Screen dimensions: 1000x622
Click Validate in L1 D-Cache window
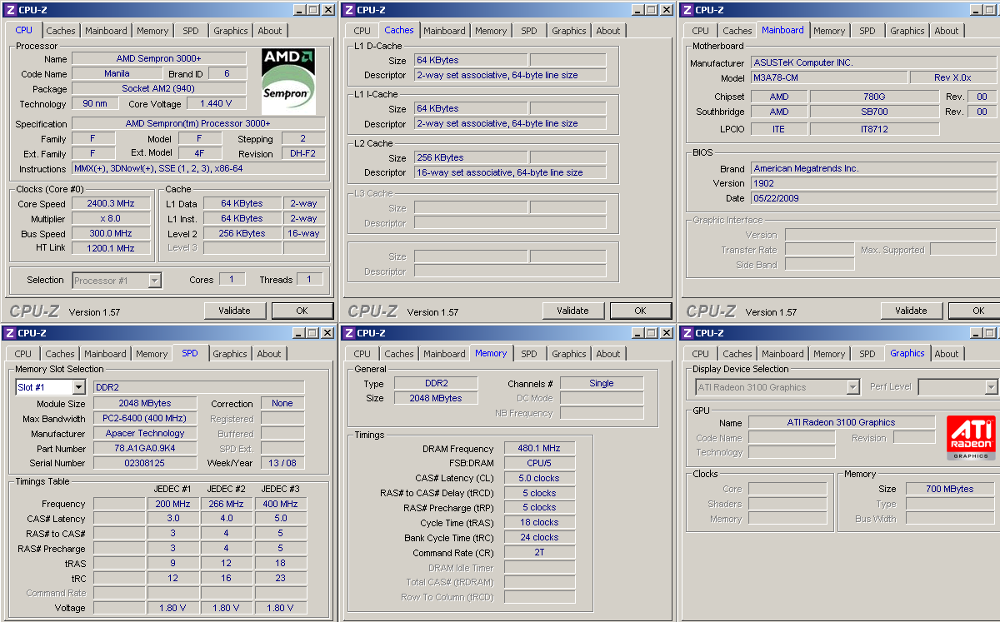[573, 311]
